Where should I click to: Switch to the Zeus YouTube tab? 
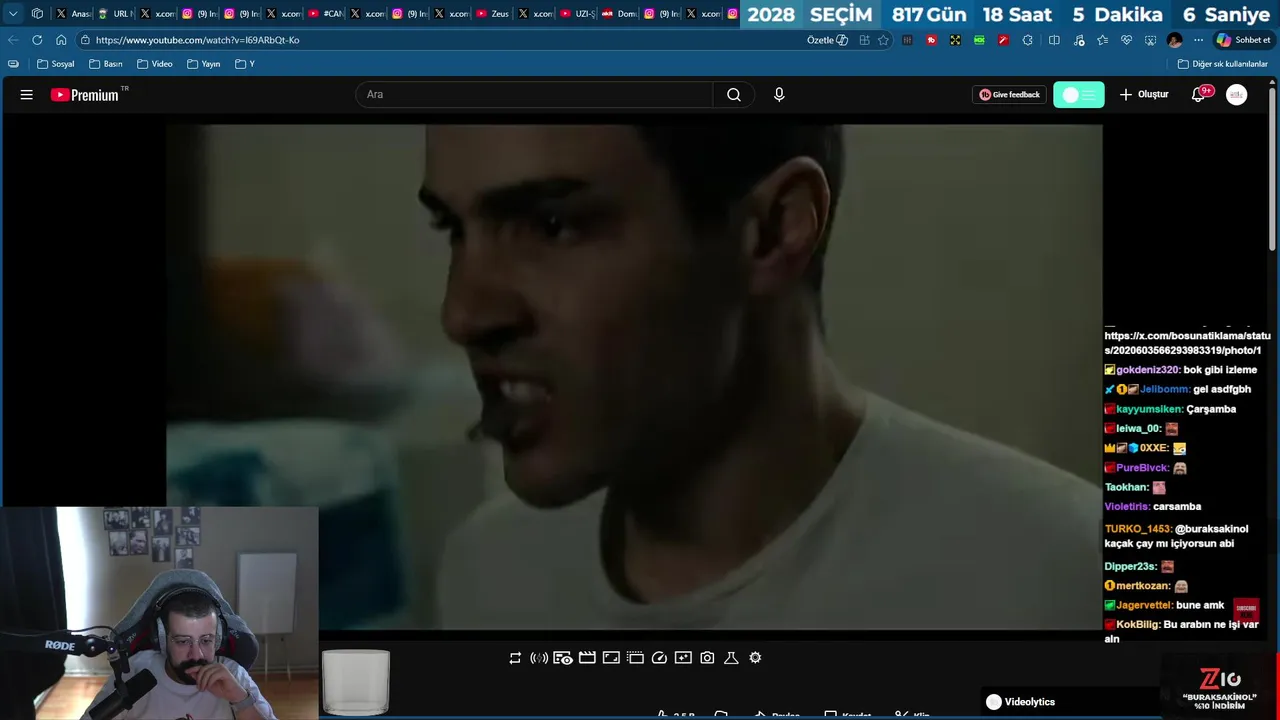tap(493, 14)
